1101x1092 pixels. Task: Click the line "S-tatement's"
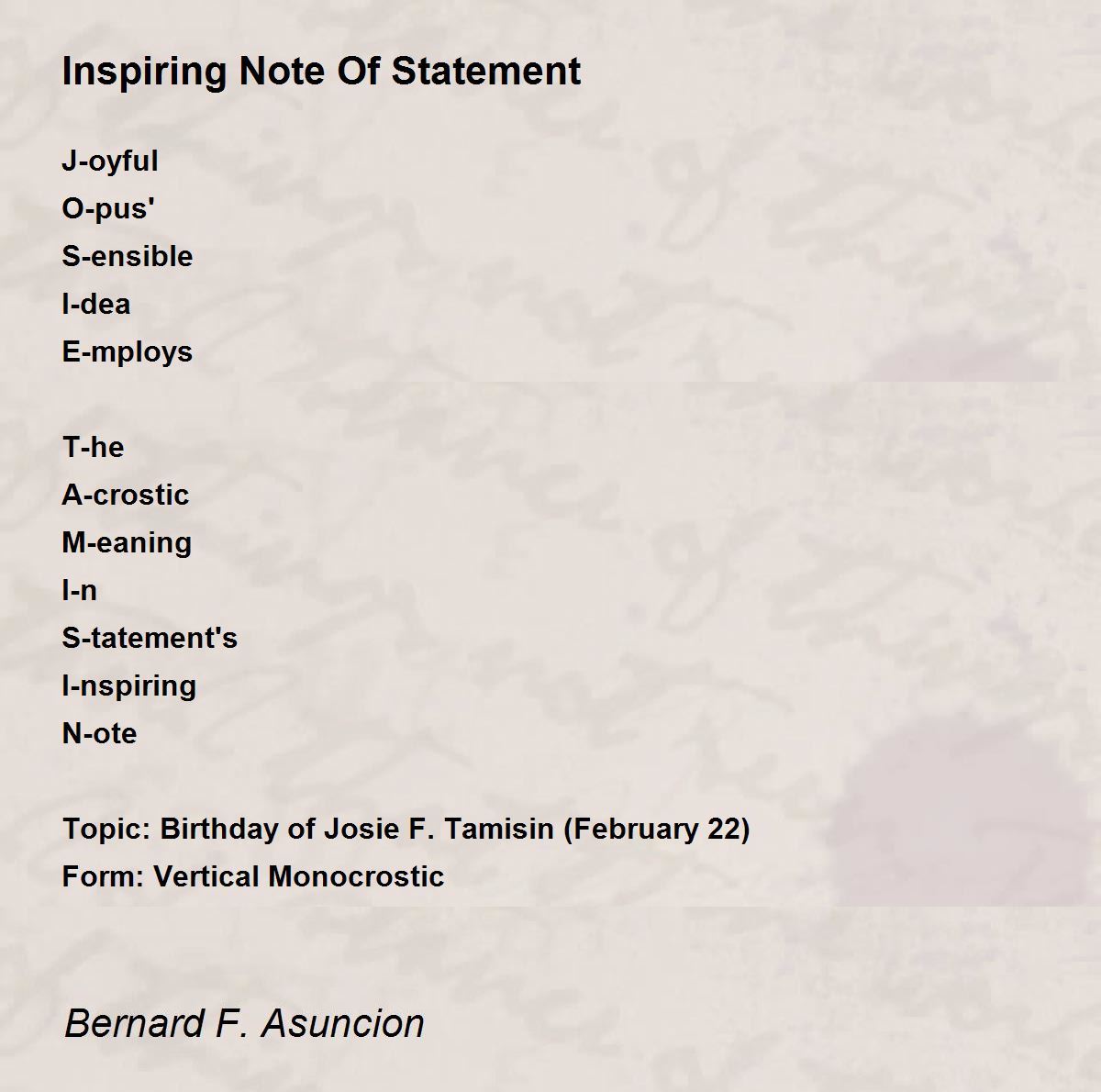[x=150, y=638]
